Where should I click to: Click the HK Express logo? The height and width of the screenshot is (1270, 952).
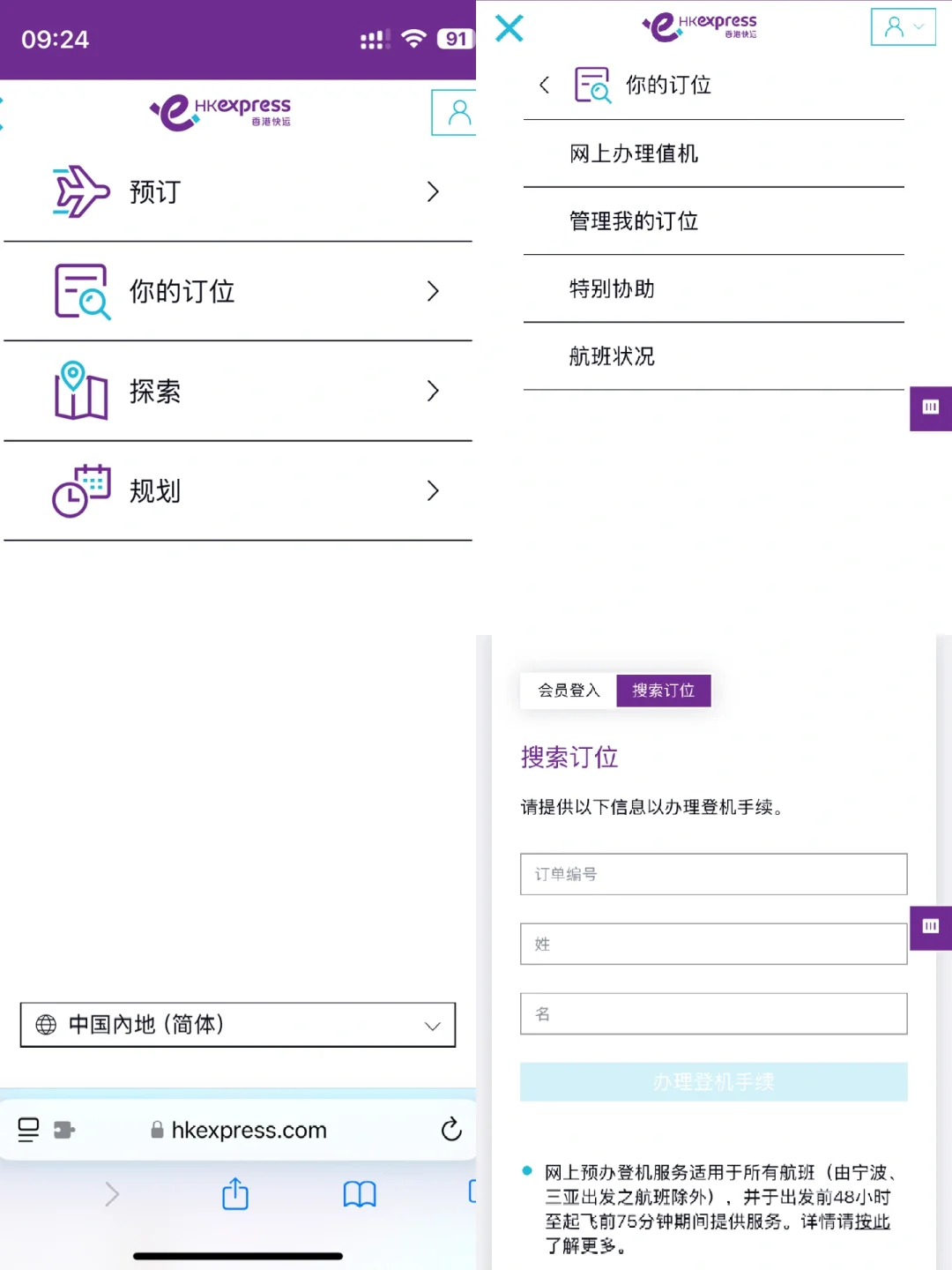[x=219, y=111]
